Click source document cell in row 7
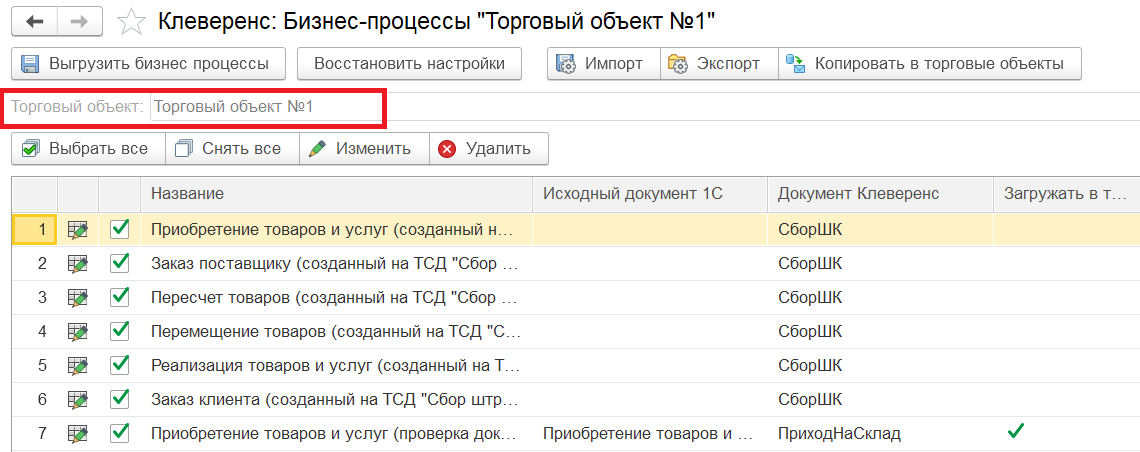 [650, 434]
